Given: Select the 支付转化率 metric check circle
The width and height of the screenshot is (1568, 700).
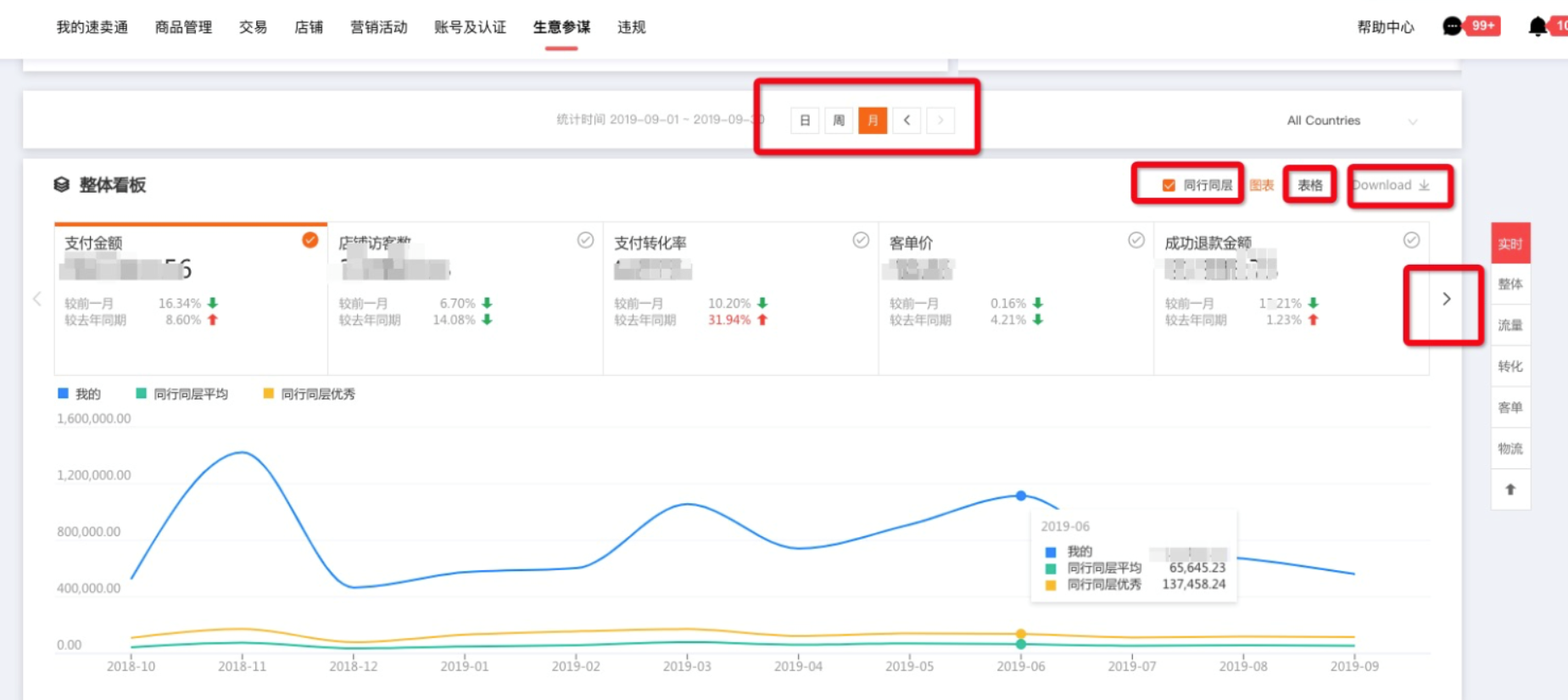Looking at the screenshot, I should (x=861, y=240).
